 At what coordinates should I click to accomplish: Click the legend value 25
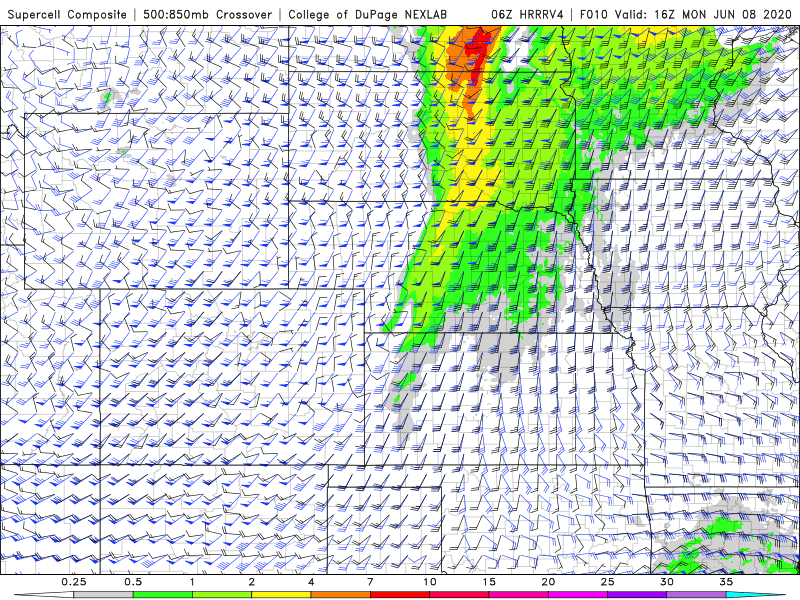[607, 582]
